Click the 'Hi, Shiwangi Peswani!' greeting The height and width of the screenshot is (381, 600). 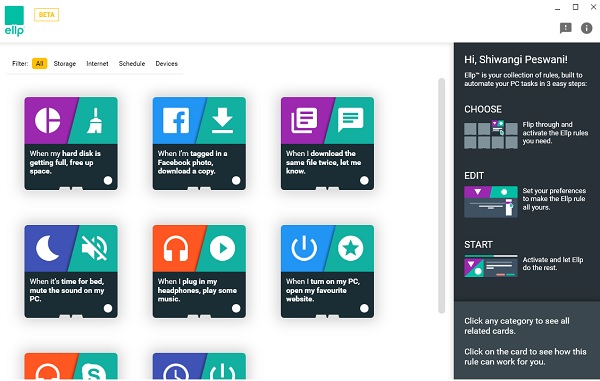click(516, 60)
